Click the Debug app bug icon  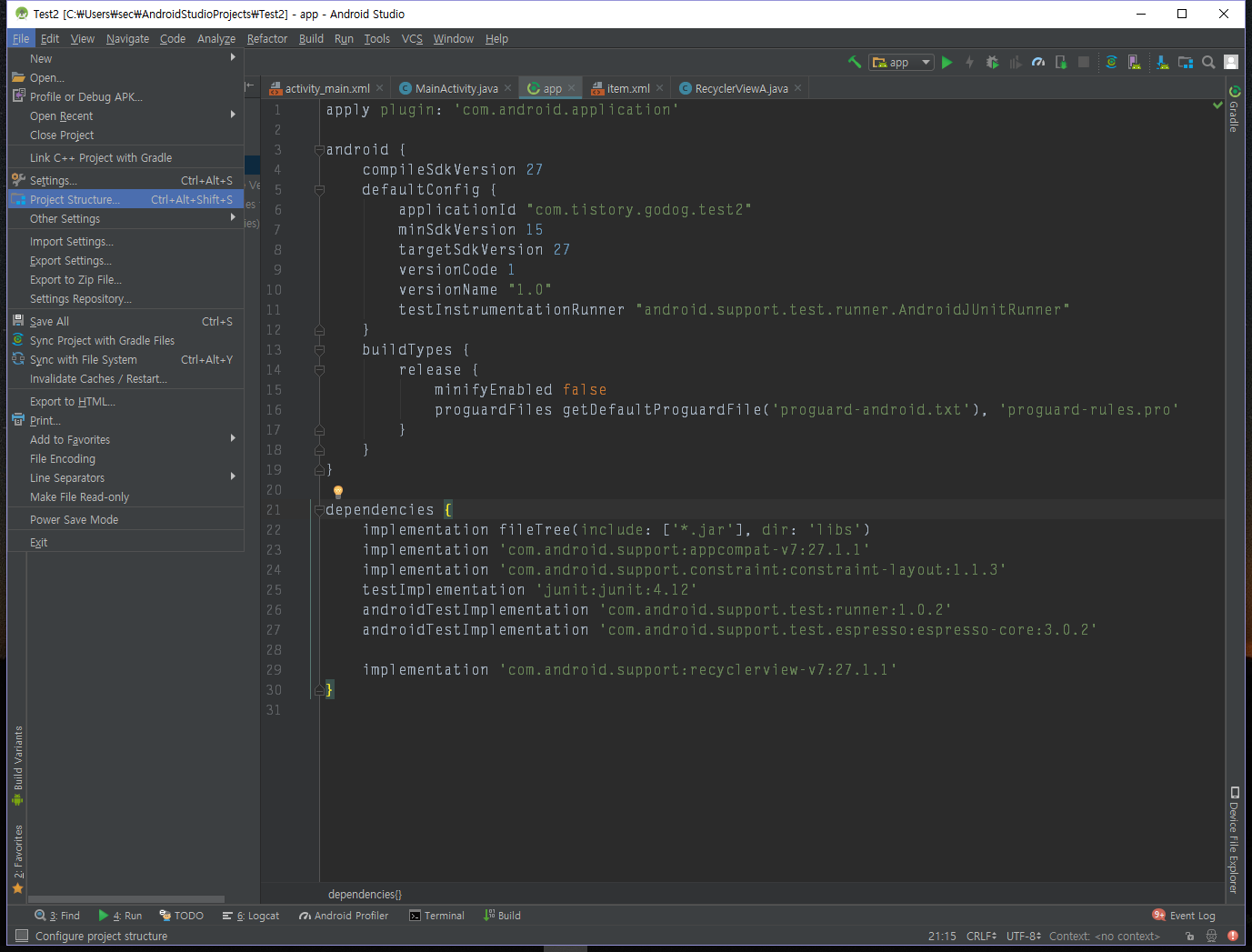coord(992,62)
